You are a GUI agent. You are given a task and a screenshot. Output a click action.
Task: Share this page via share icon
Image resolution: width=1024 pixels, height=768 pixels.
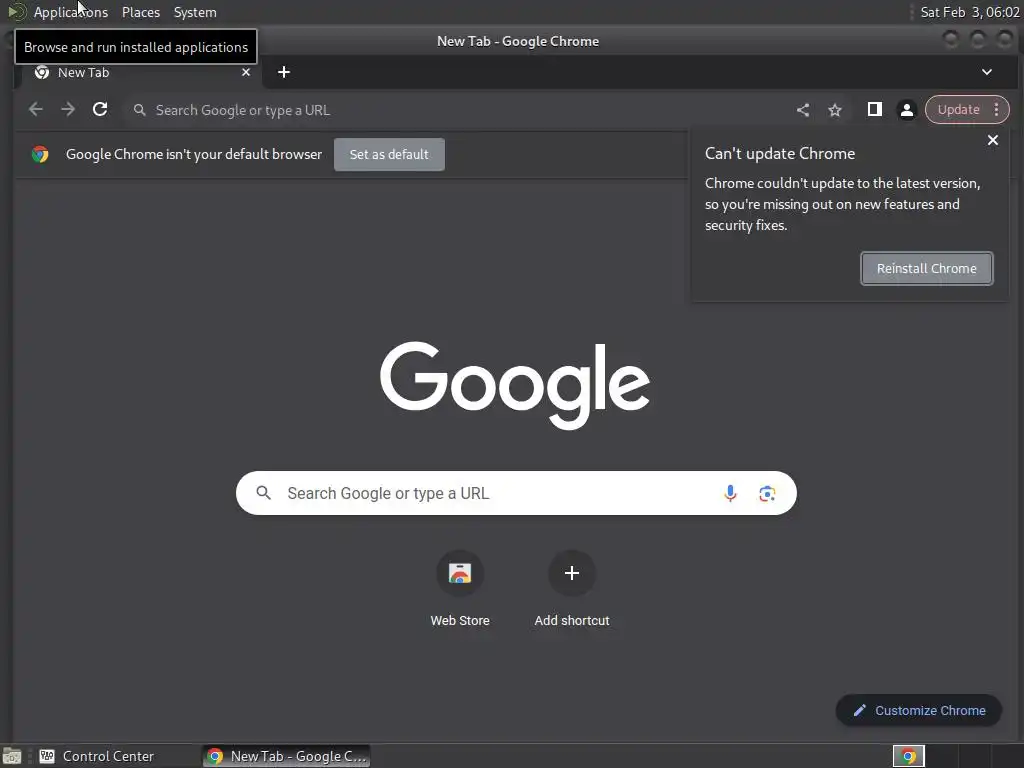803,110
